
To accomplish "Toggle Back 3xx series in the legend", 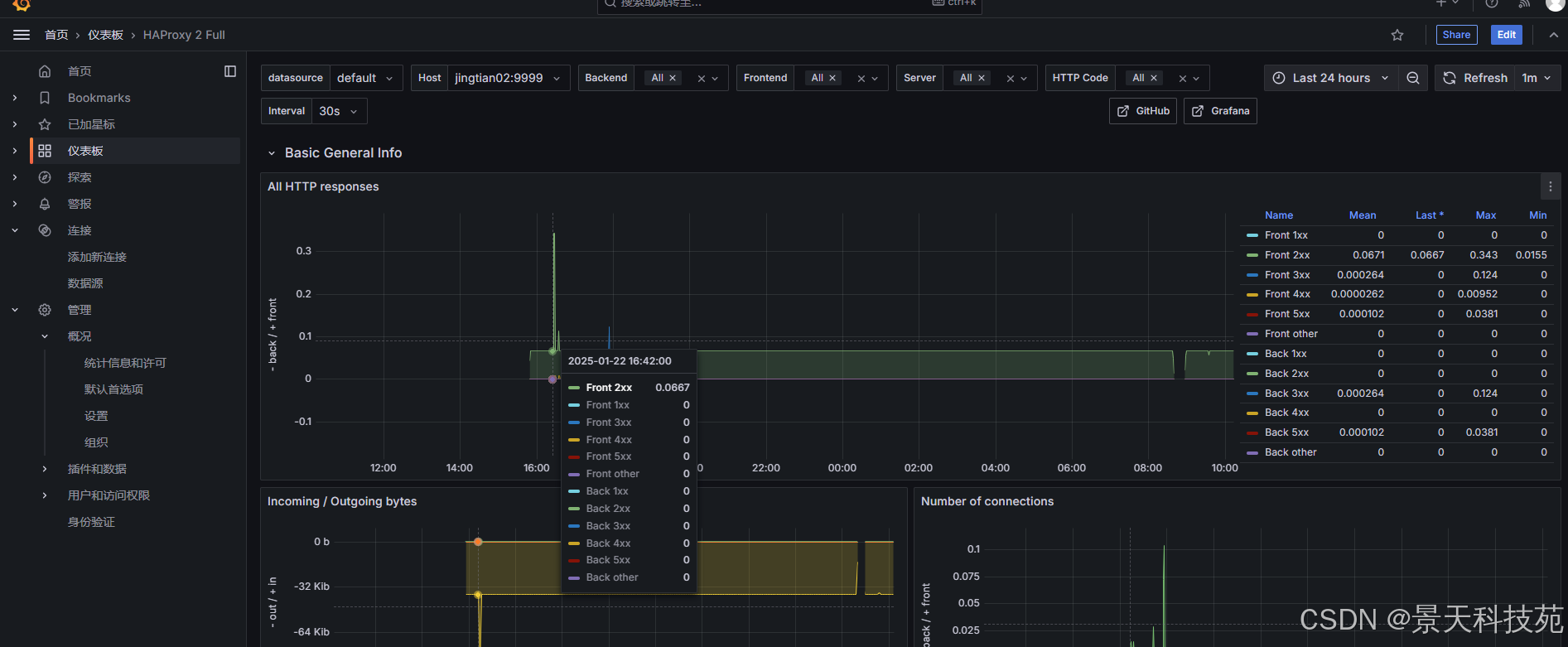I will pos(1286,394).
